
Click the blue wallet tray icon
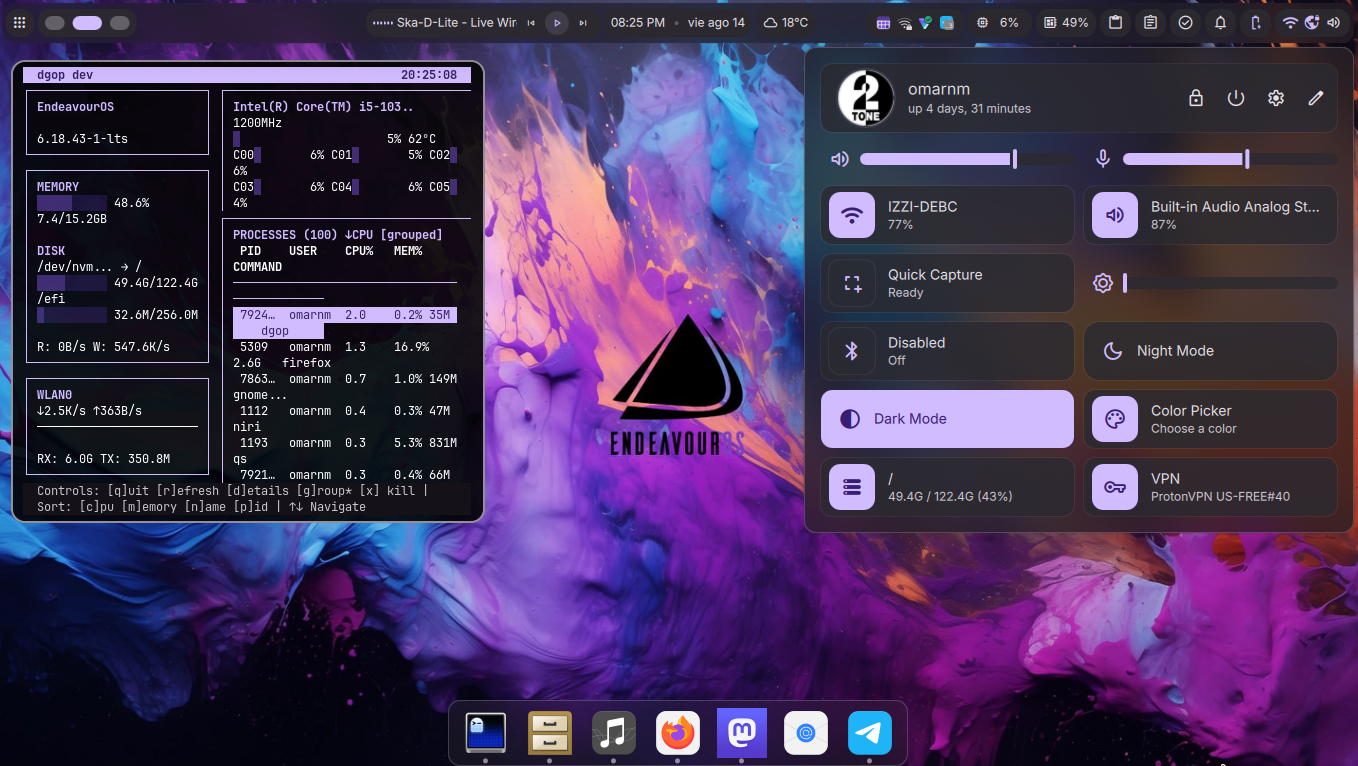tap(947, 23)
